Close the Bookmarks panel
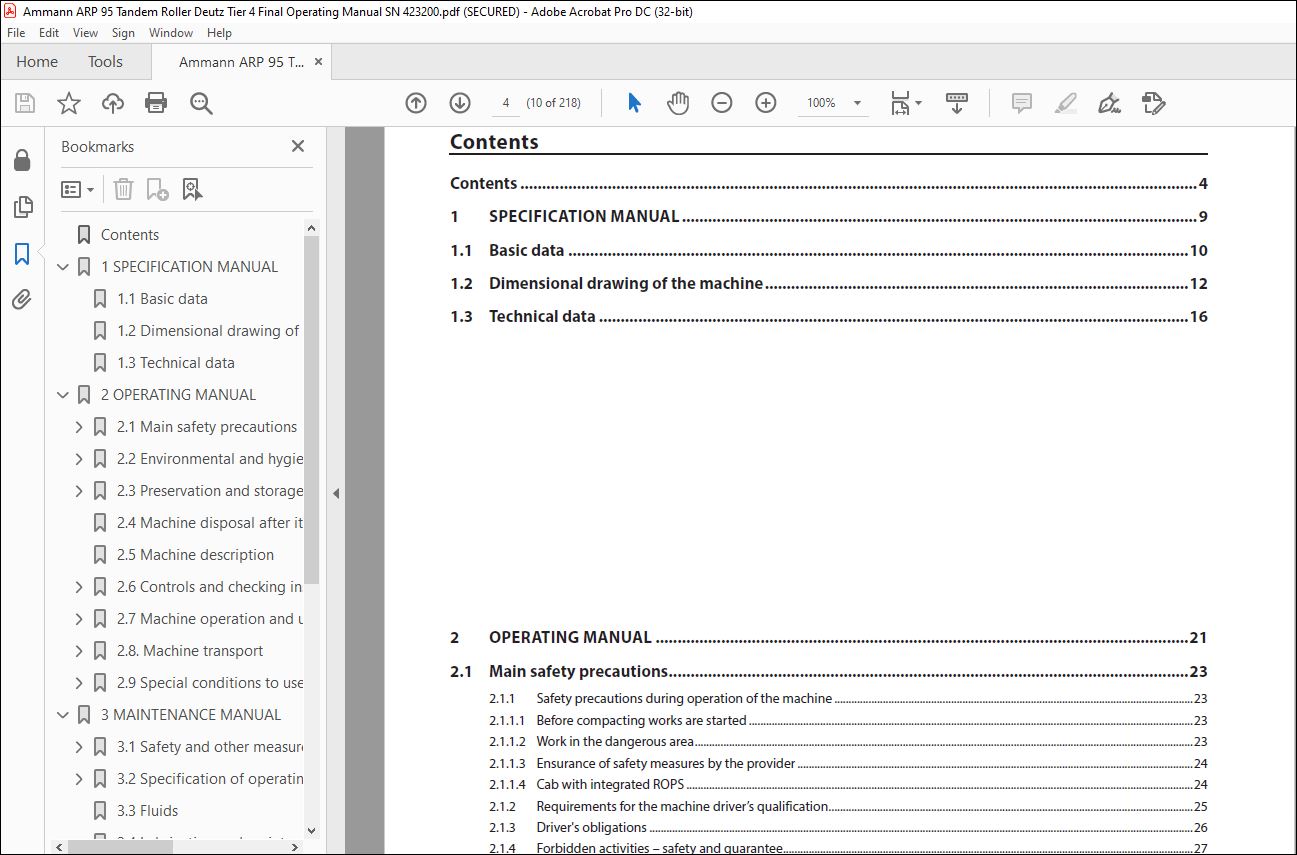 pyautogui.click(x=297, y=146)
